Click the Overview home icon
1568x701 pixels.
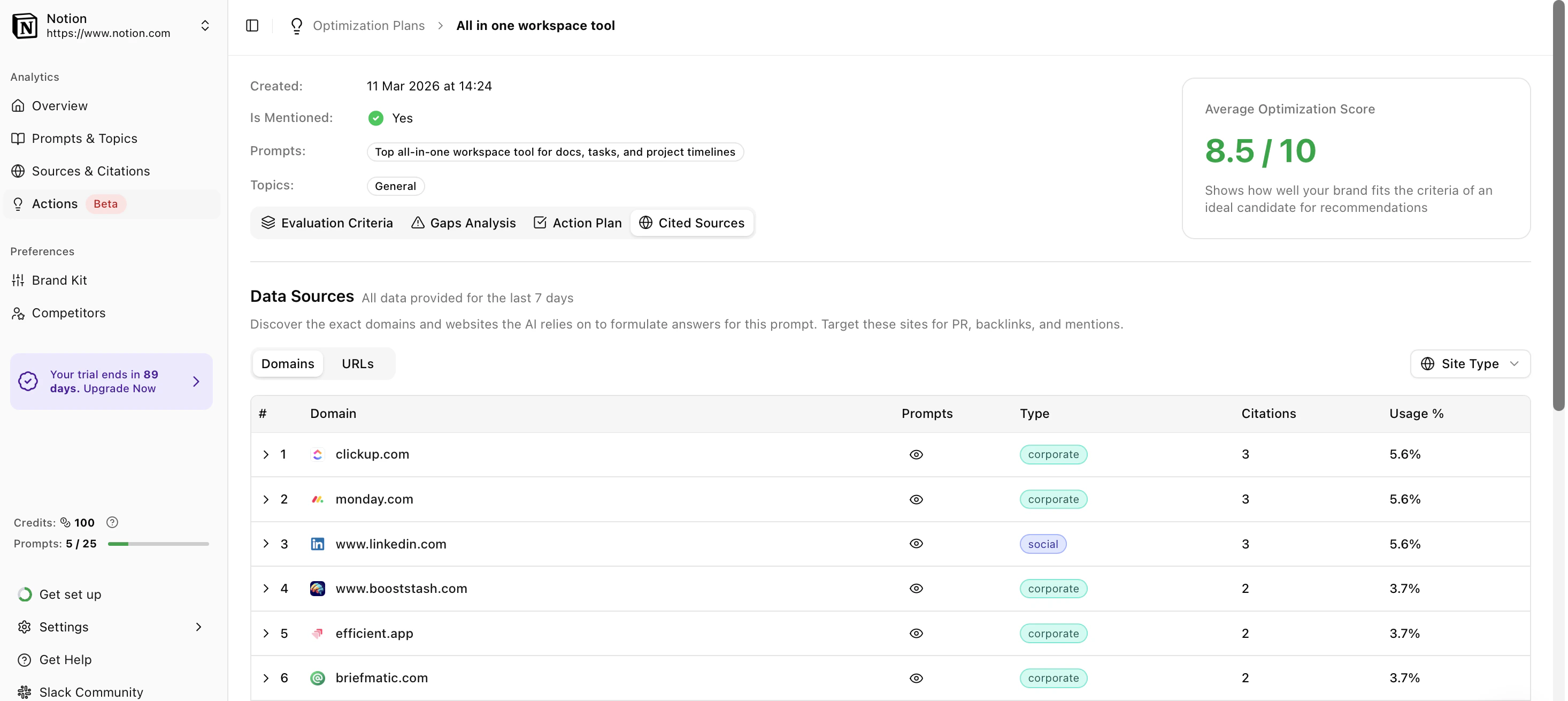[x=18, y=106]
